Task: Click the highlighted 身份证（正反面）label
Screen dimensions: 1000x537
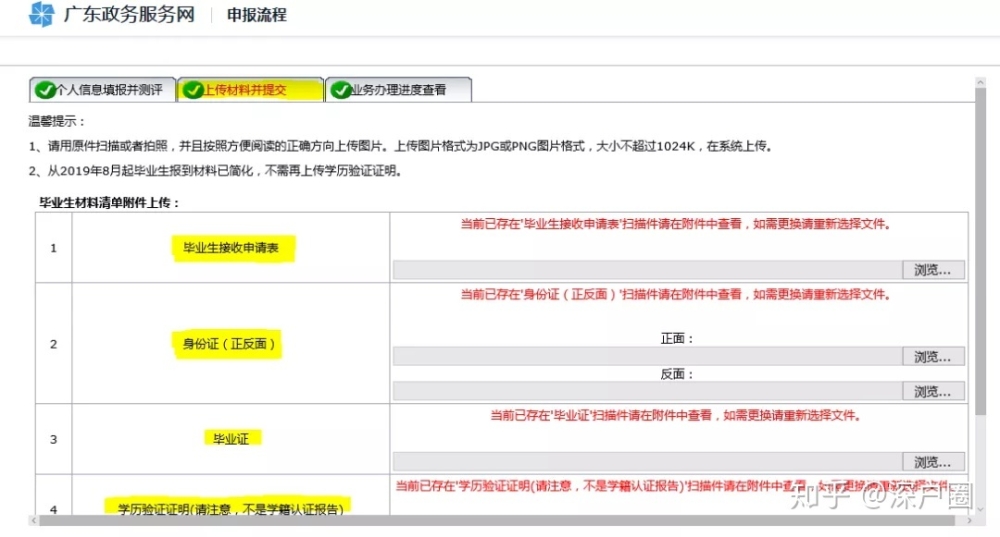Action: click(228, 344)
